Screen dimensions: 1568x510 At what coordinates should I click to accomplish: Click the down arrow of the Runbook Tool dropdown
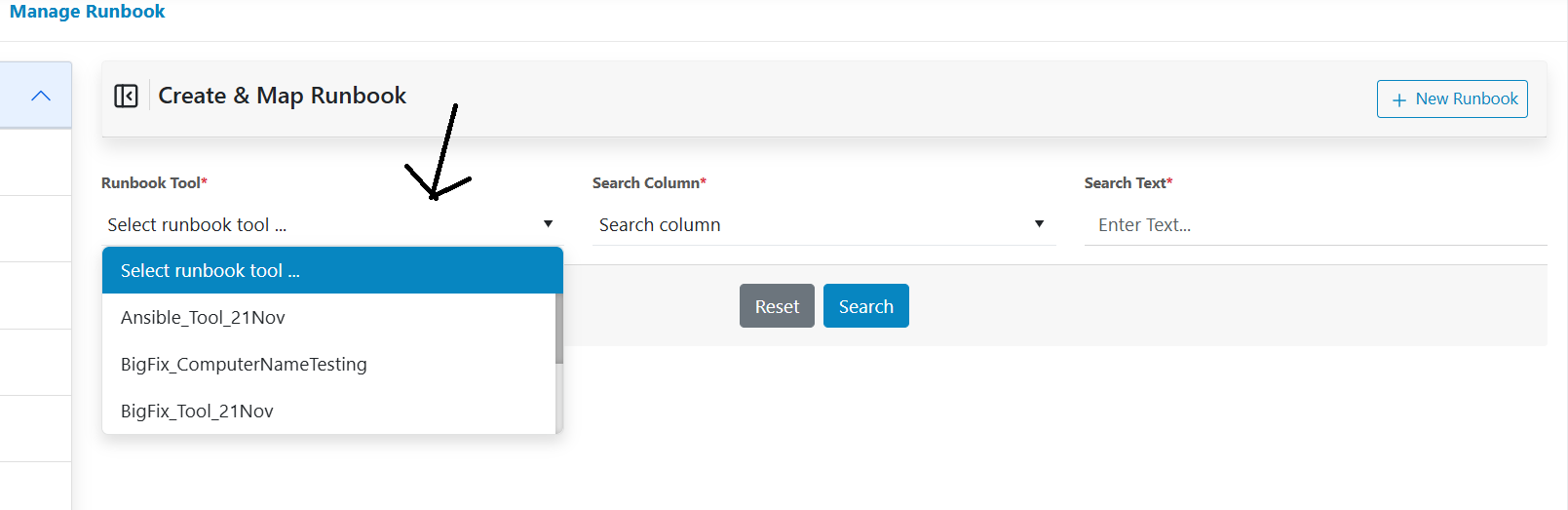(548, 224)
